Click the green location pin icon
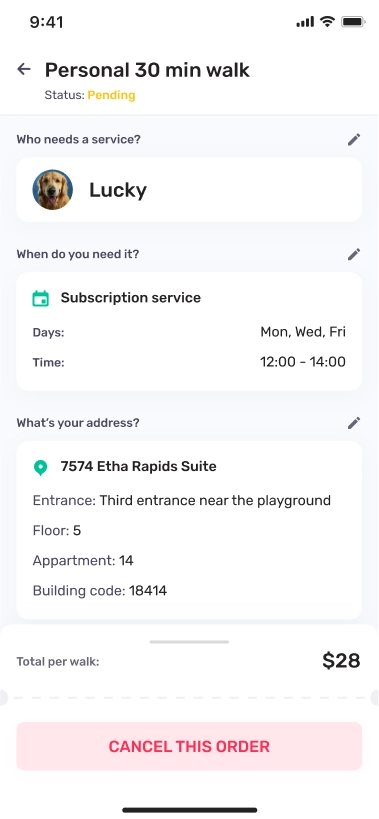Viewport: 379px width, 819px height. click(40, 467)
